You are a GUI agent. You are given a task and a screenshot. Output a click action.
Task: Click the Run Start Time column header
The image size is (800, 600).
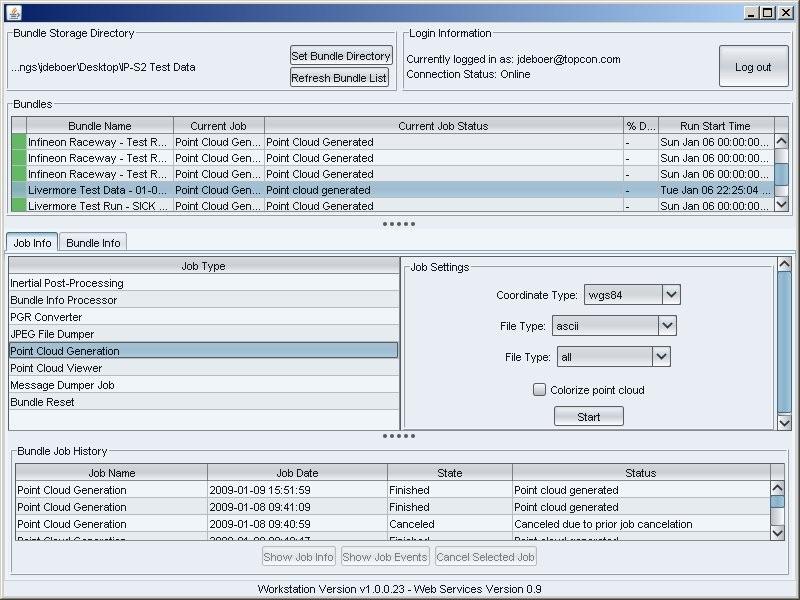pos(715,126)
